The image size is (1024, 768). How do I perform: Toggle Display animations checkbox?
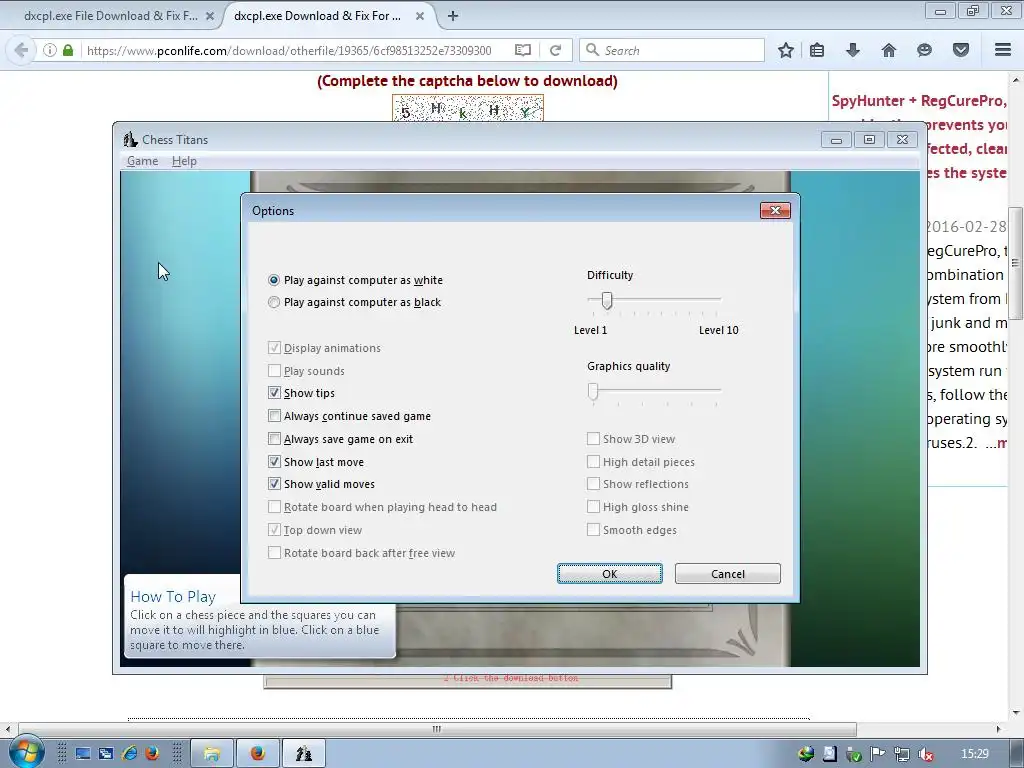point(274,348)
